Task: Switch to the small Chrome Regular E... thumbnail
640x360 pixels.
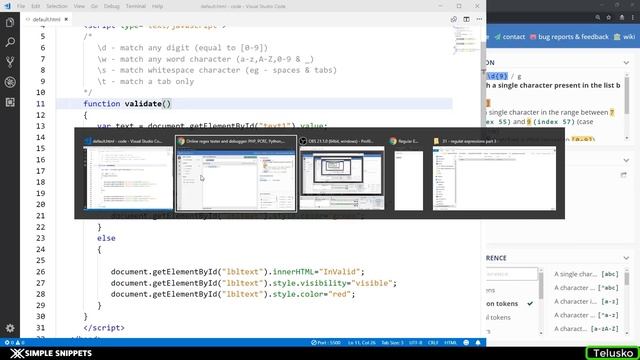Action: pos(409,173)
